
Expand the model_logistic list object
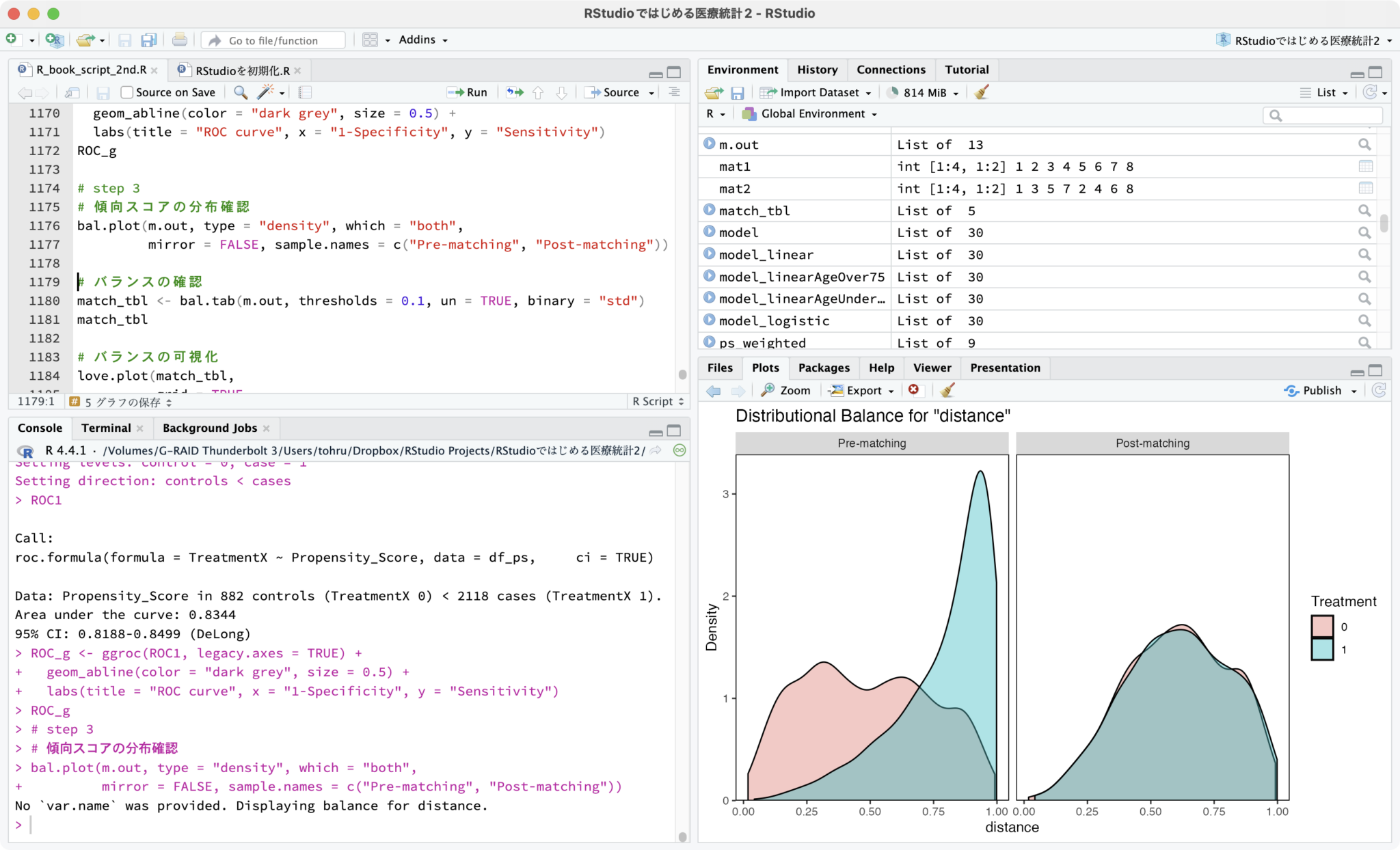[709, 320]
